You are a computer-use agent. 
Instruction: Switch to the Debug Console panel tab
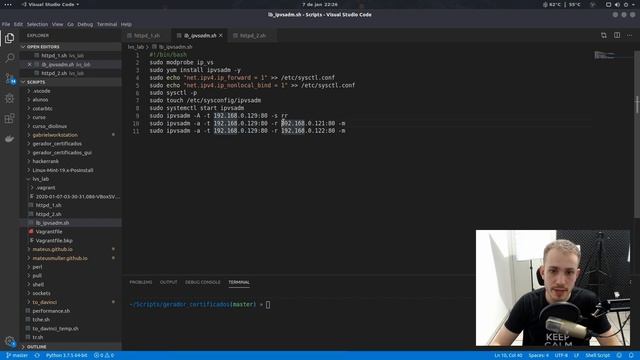pos(202,282)
